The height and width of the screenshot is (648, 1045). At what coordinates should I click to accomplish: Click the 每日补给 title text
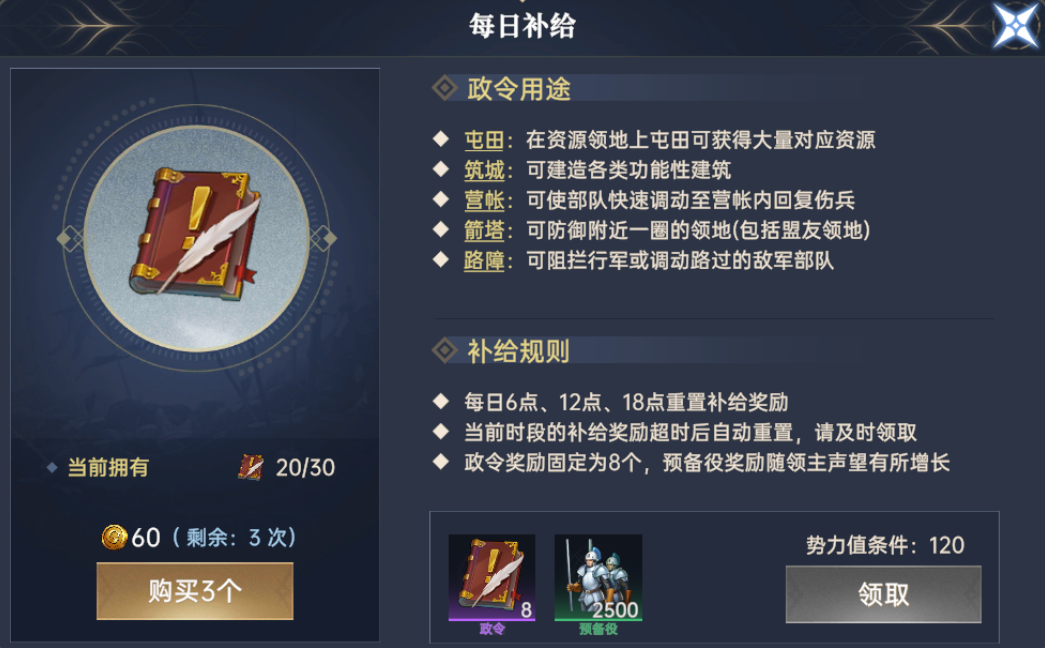point(522,26)
